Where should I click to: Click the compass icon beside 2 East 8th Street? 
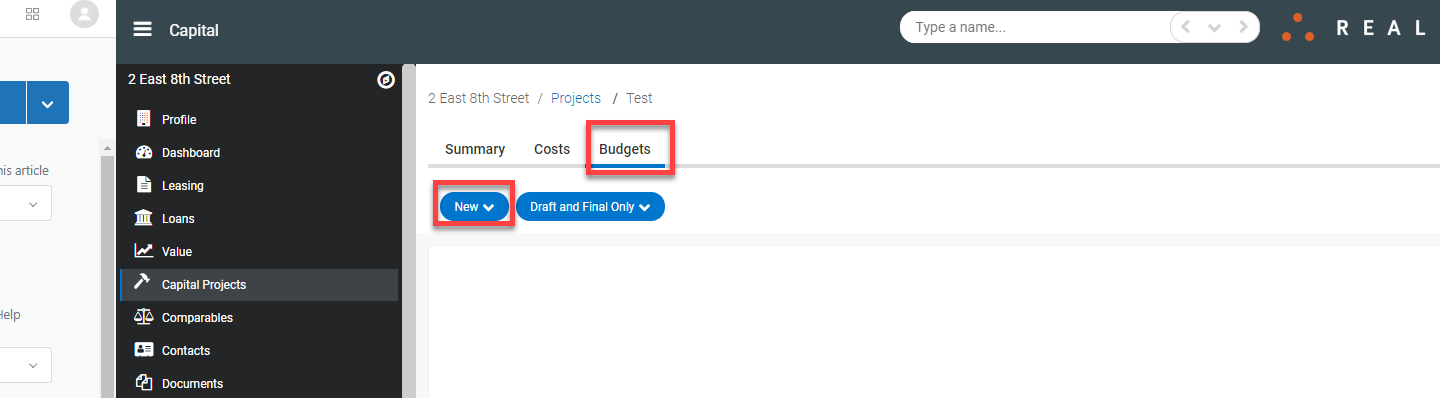point(386,80)
